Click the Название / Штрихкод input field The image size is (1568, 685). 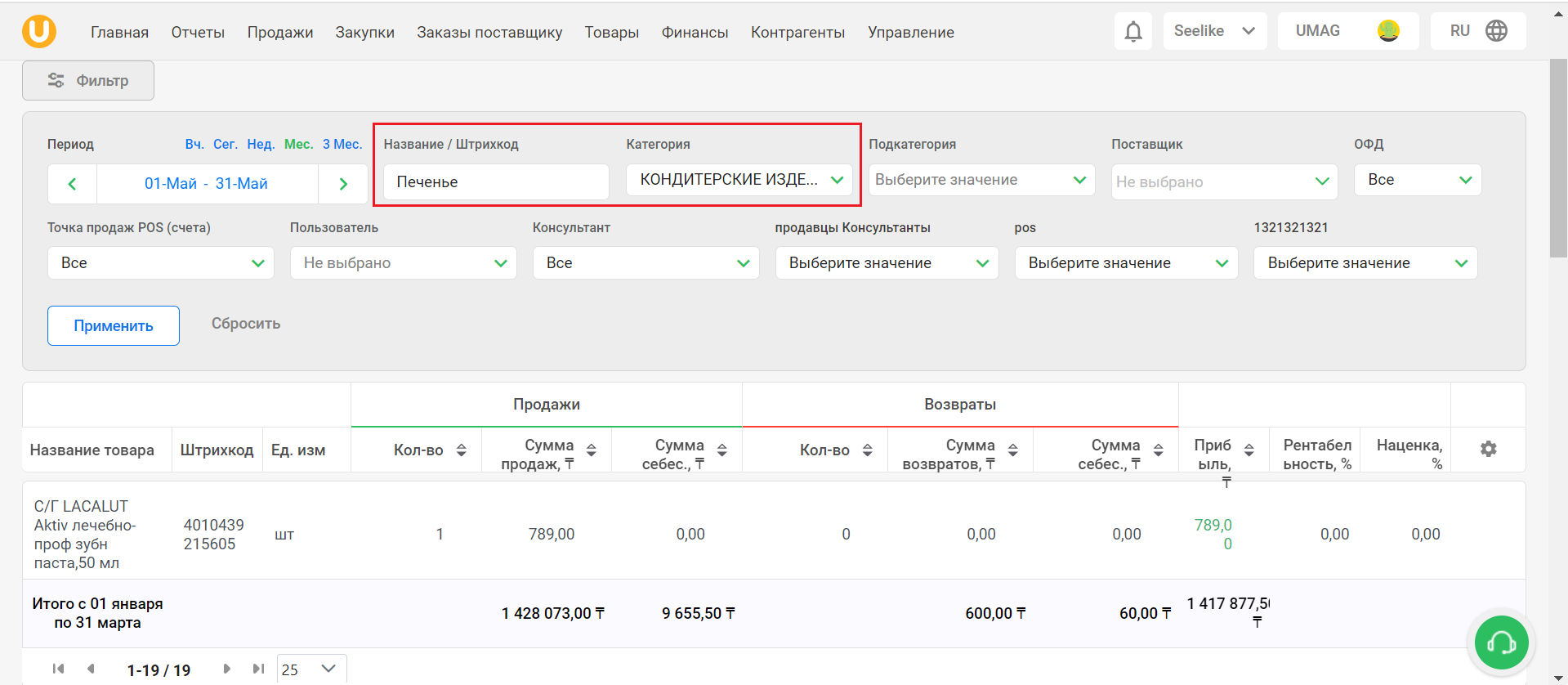click(497, 181)
